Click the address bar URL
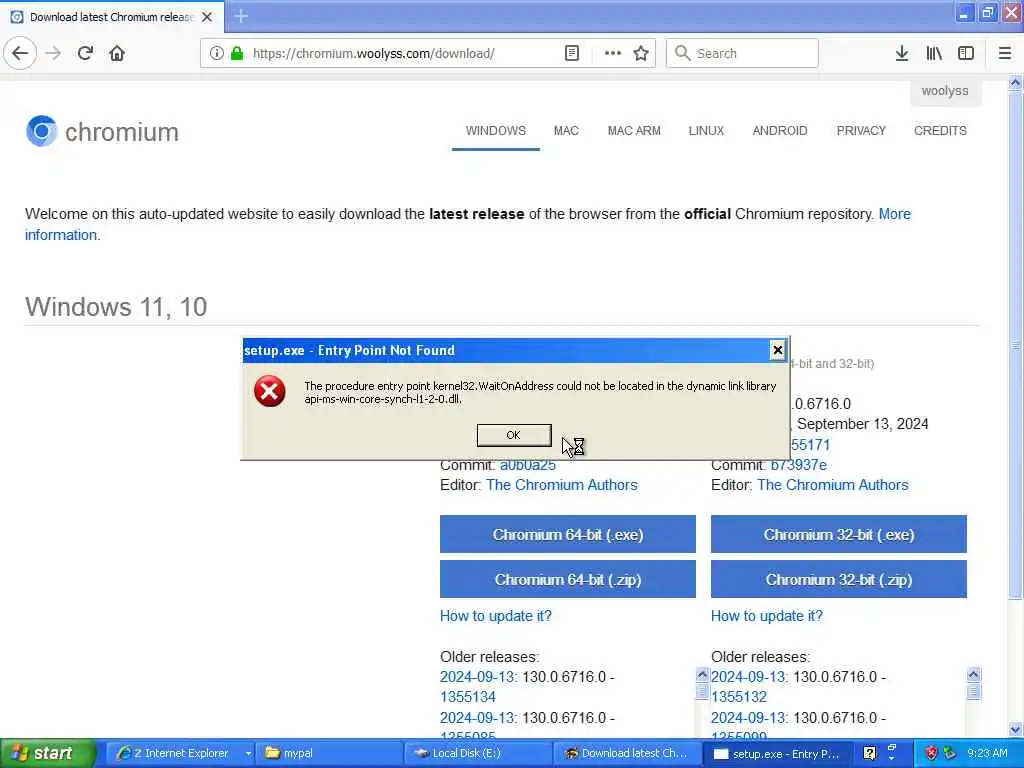This screenshot has width=1024, height=768. pos(373,54)
